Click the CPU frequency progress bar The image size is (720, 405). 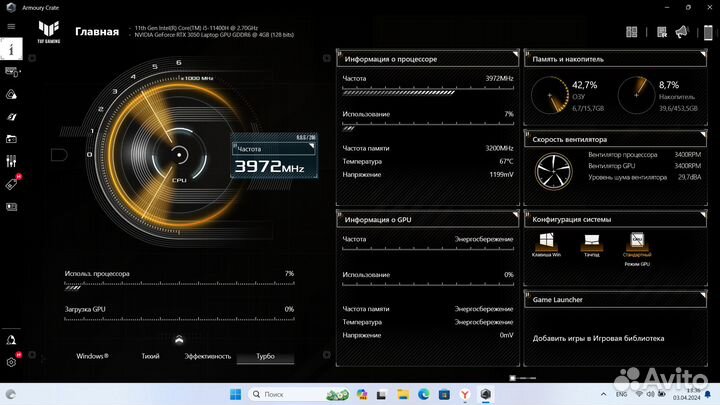[x=428, y=92]
